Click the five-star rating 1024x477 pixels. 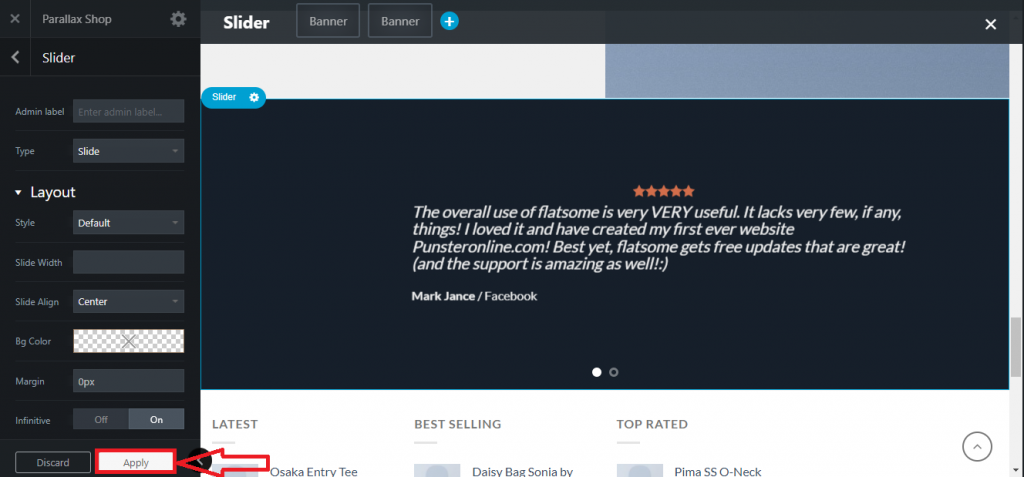(664, 191)
